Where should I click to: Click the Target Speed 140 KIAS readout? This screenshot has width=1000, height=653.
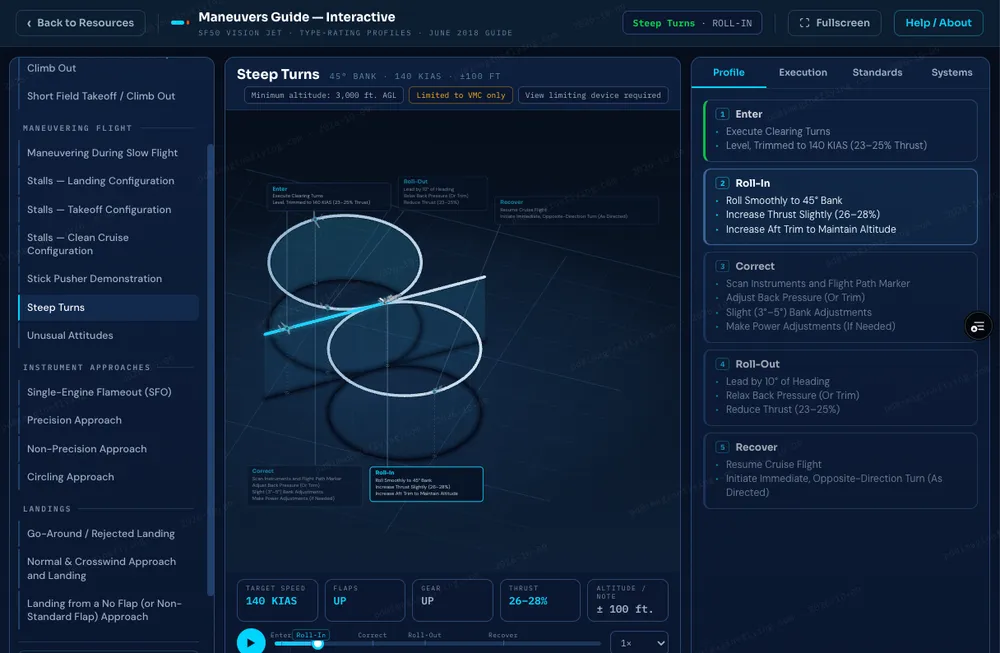(x=277, y=600)
